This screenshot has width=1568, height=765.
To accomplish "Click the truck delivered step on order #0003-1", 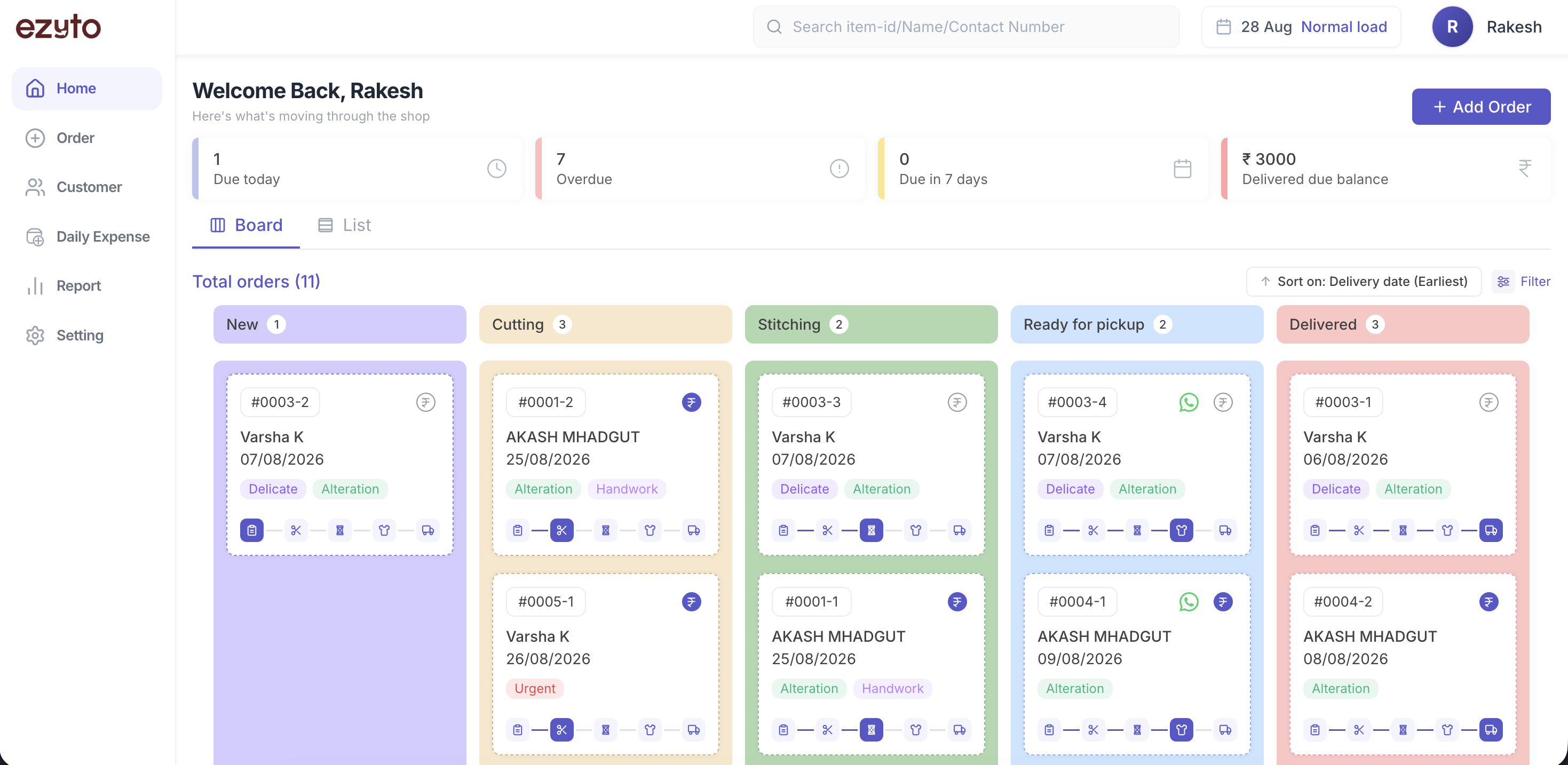I will pos(1491,530).
